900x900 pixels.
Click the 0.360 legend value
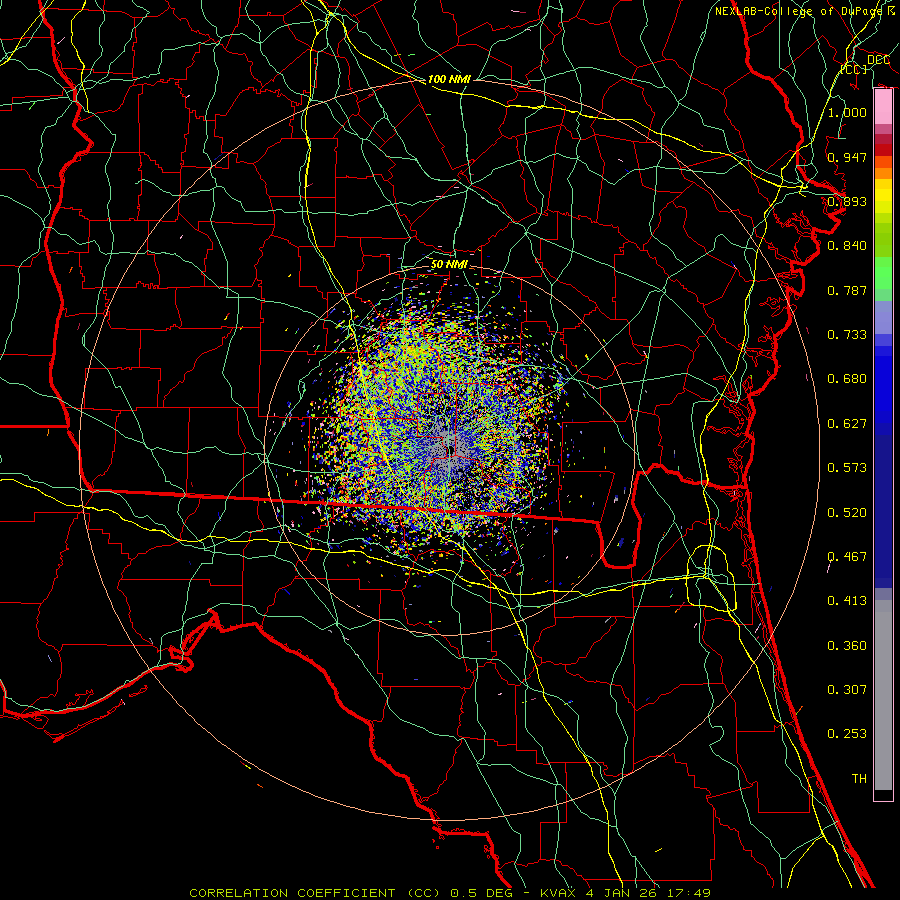click(x=847, y=646)
